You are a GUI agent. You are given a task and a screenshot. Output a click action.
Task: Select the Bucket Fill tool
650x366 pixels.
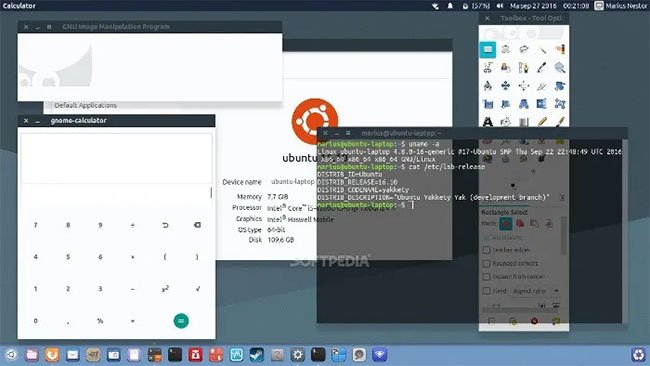505,121
